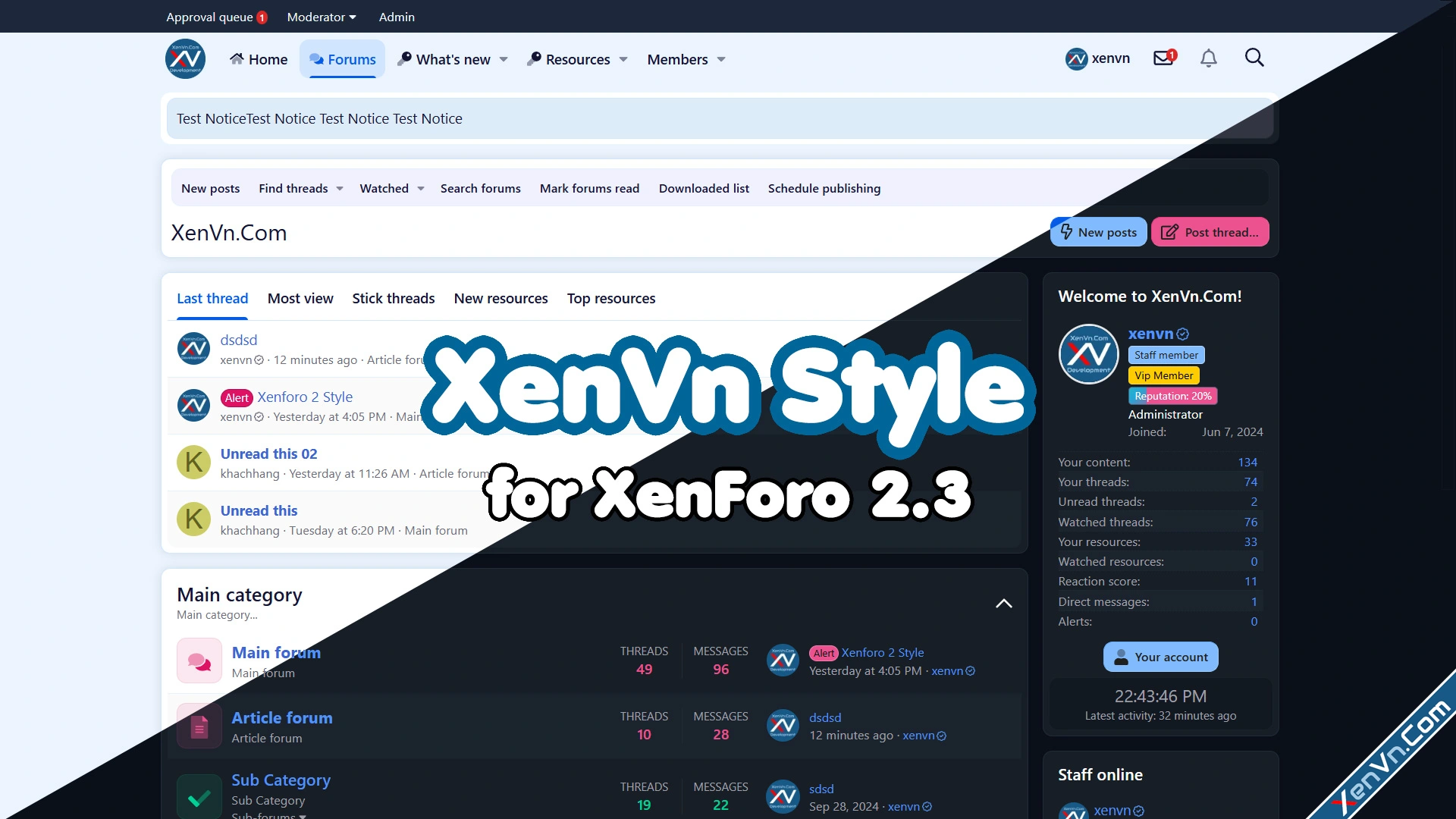Click xenvn's avatar in the welcome panel
Image resolution: width=1456 pixels, height=819 pixels.
[x=1088, y=353]
